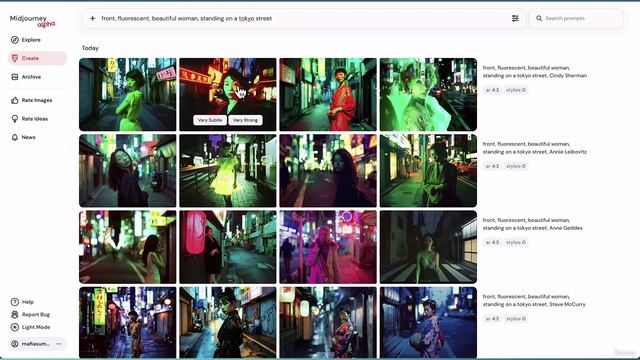This screenshot has height=360, width=640.
Task: Click stylize 0 tag in Steve McCurry row
Action: (516, 319)
